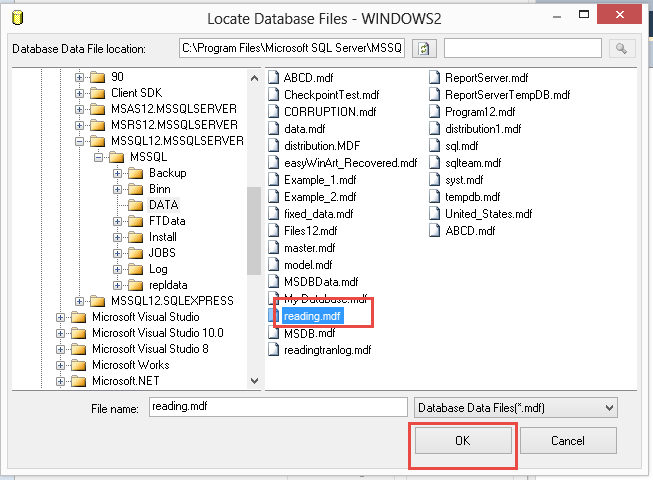Select the CORRUPTION.mdf file icon
This screenshot has width=653, height=480.
click(x=275, y=111)
